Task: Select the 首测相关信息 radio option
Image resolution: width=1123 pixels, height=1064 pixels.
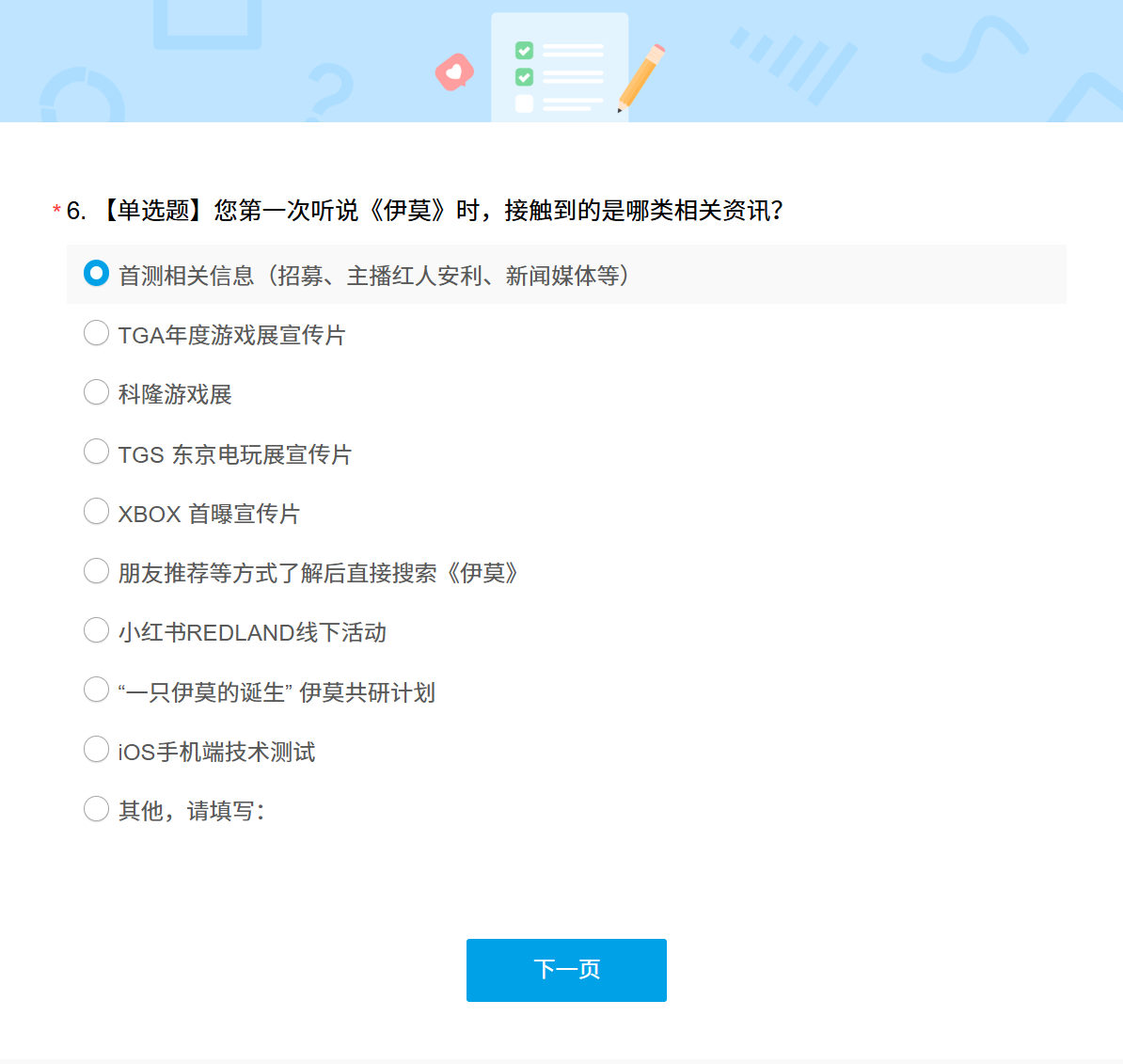Action: 96,274
